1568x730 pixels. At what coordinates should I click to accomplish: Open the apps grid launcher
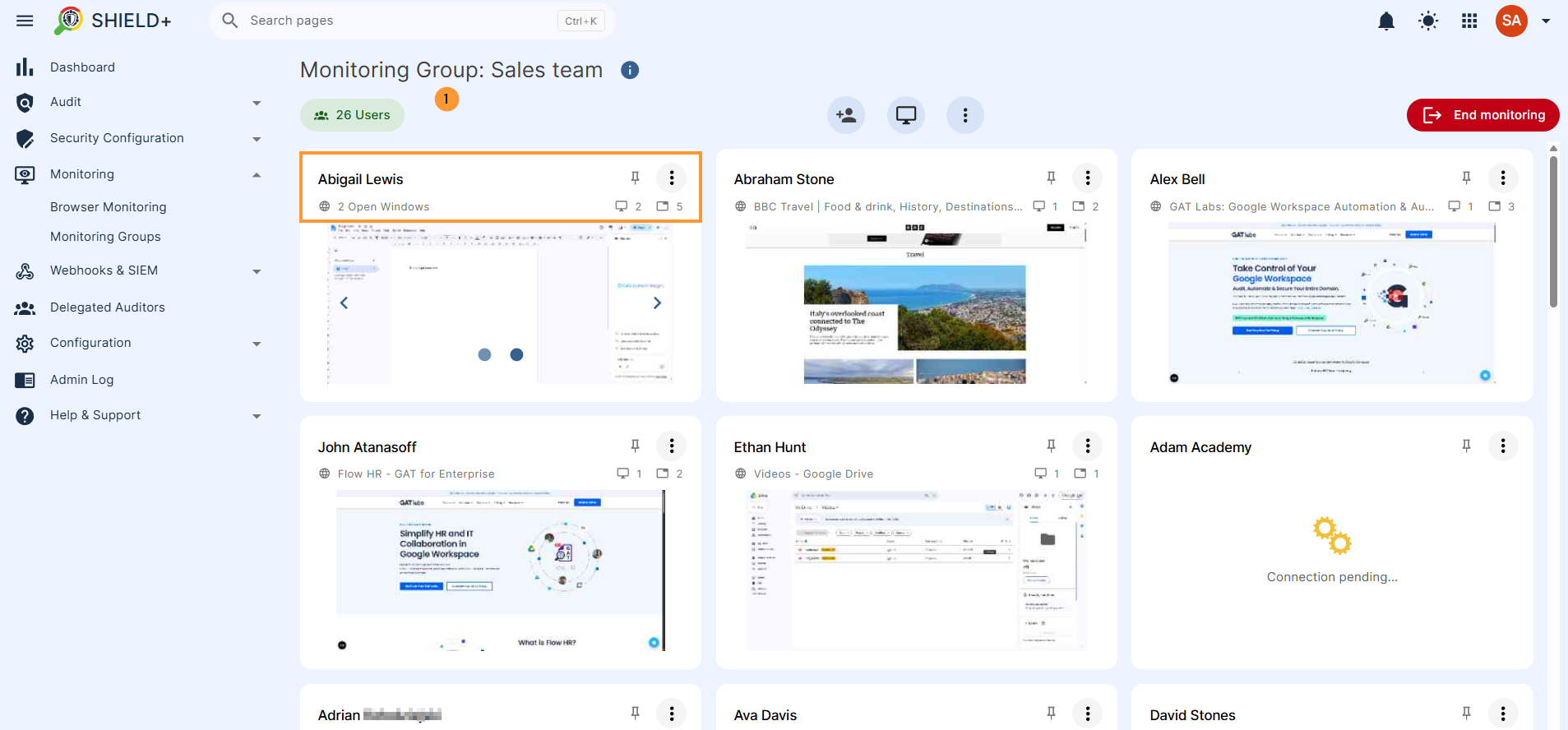[x=1469, y=21]
